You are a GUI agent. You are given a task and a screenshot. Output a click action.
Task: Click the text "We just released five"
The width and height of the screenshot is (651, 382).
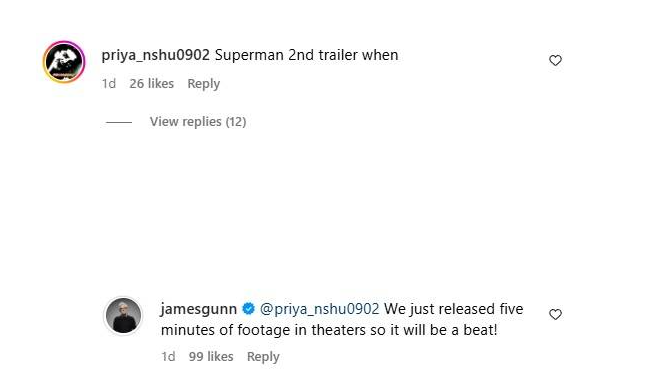click(453, 309)
